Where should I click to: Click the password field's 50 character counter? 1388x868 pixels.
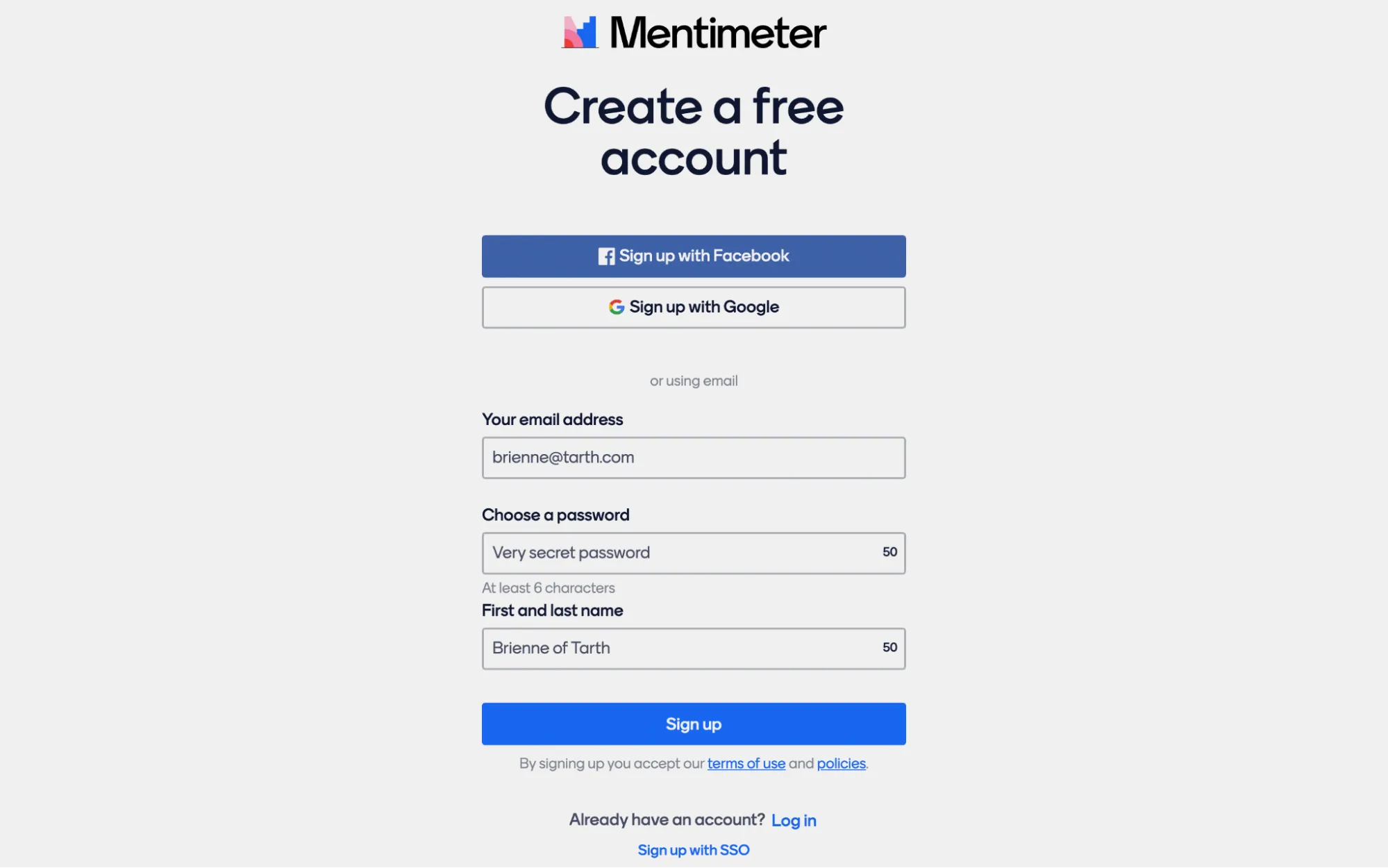coord(889,552)
